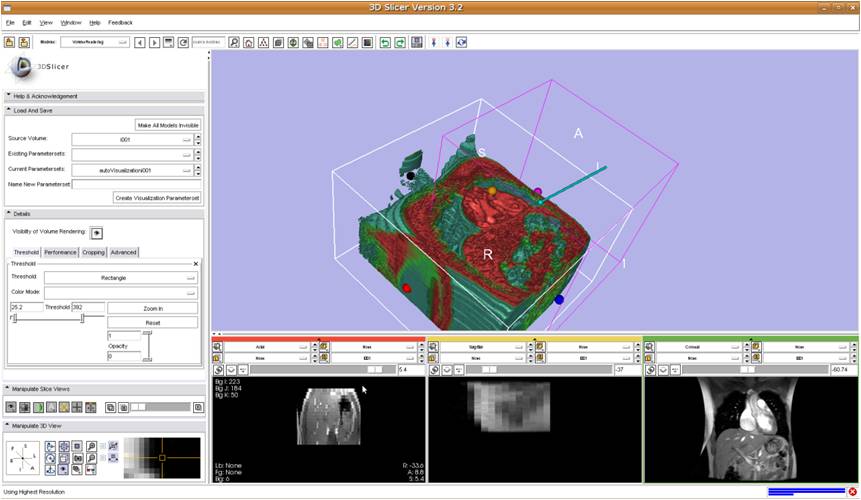Click the Name New Parameterset input field
Screen dimensions: 861x500
coord(137,184)
